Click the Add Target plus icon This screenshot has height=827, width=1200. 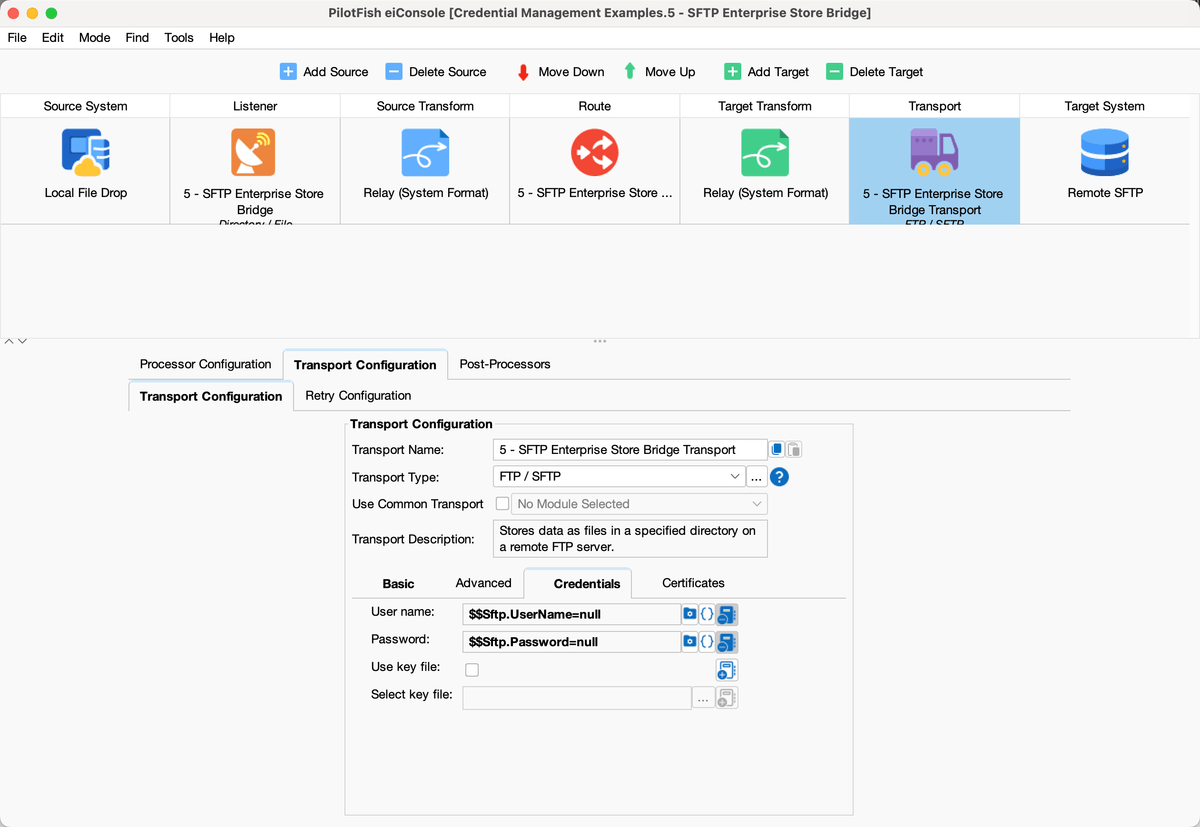tap(732, 72)
